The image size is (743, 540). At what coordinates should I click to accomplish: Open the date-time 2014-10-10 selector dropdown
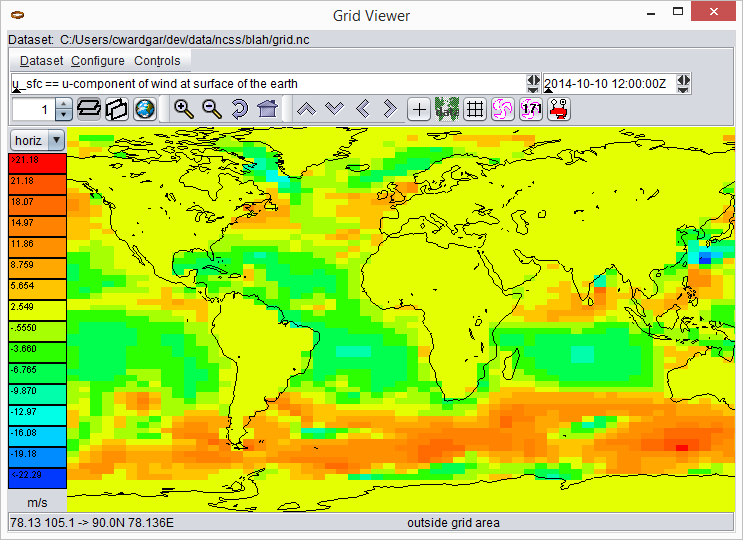click(683, 84)
